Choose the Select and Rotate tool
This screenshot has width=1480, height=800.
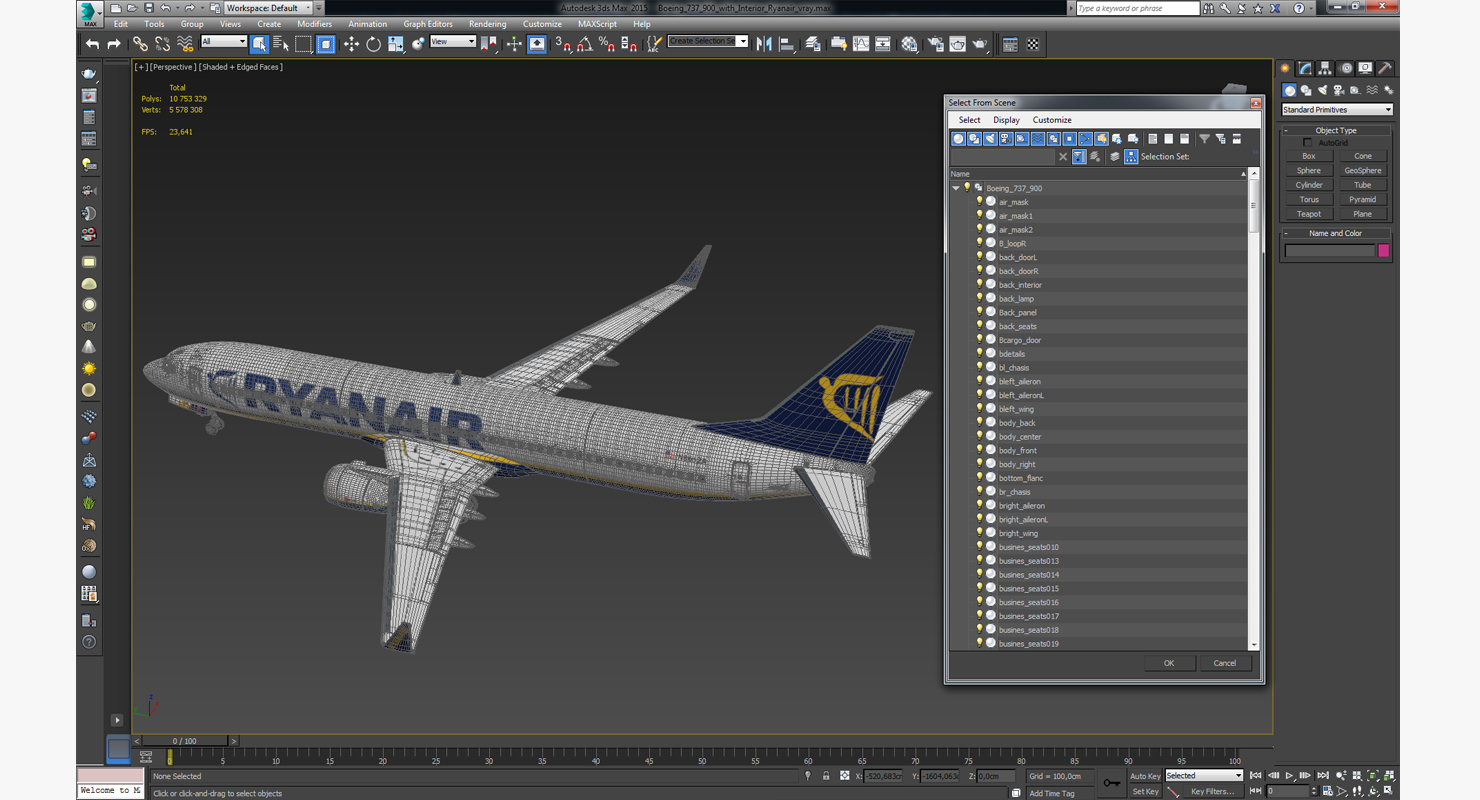pyautogui.click(x=373, y=44)
